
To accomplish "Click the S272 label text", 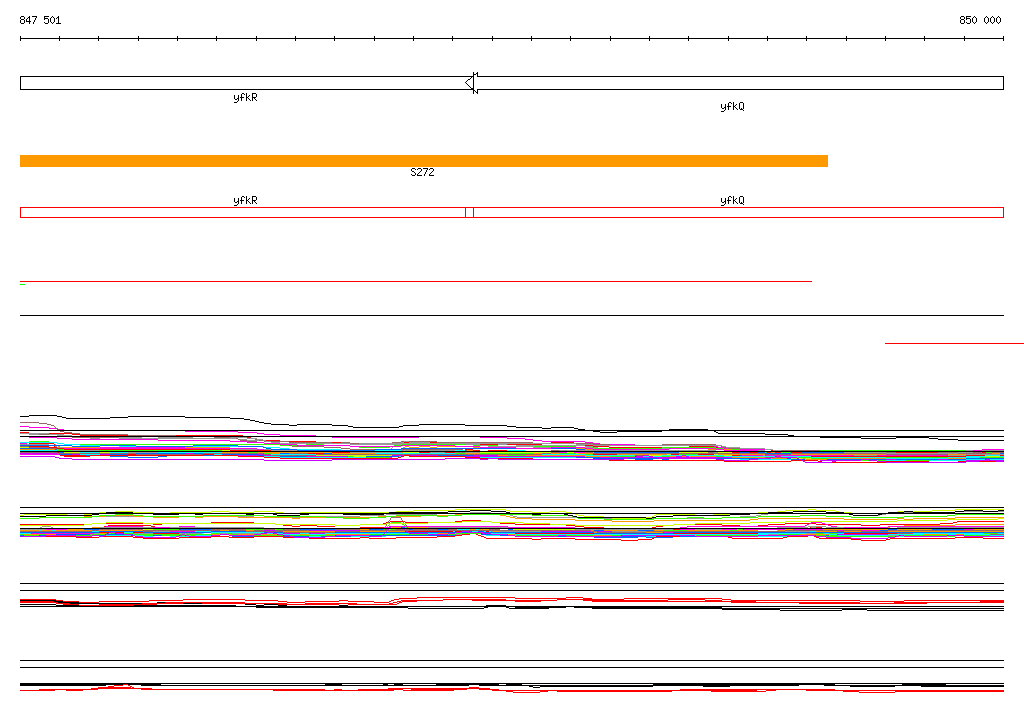I will (x=423, y=172).
